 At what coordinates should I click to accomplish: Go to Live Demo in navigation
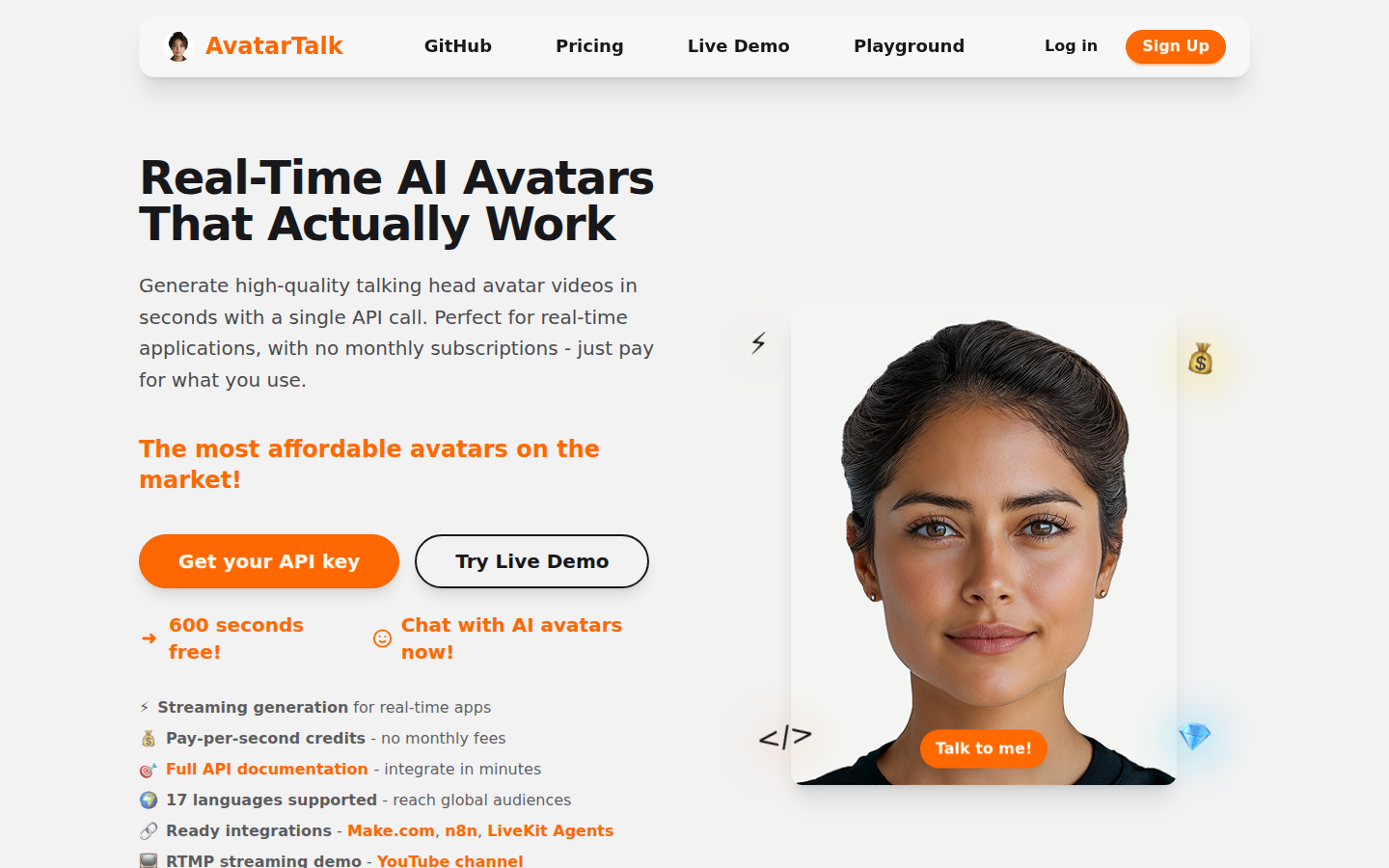739,46
